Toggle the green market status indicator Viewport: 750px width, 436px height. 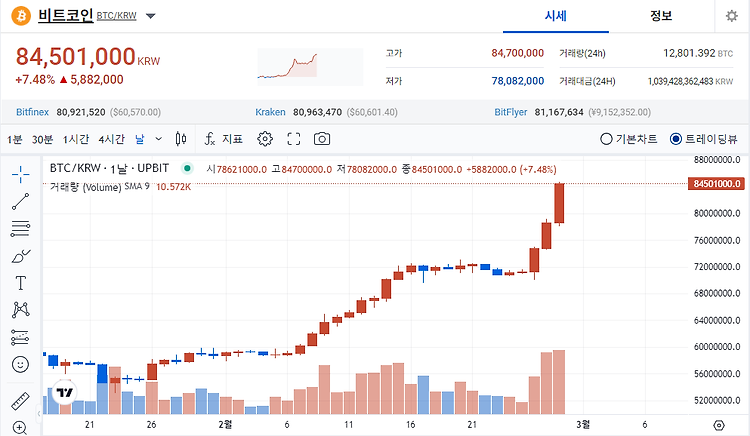point(188,168)
